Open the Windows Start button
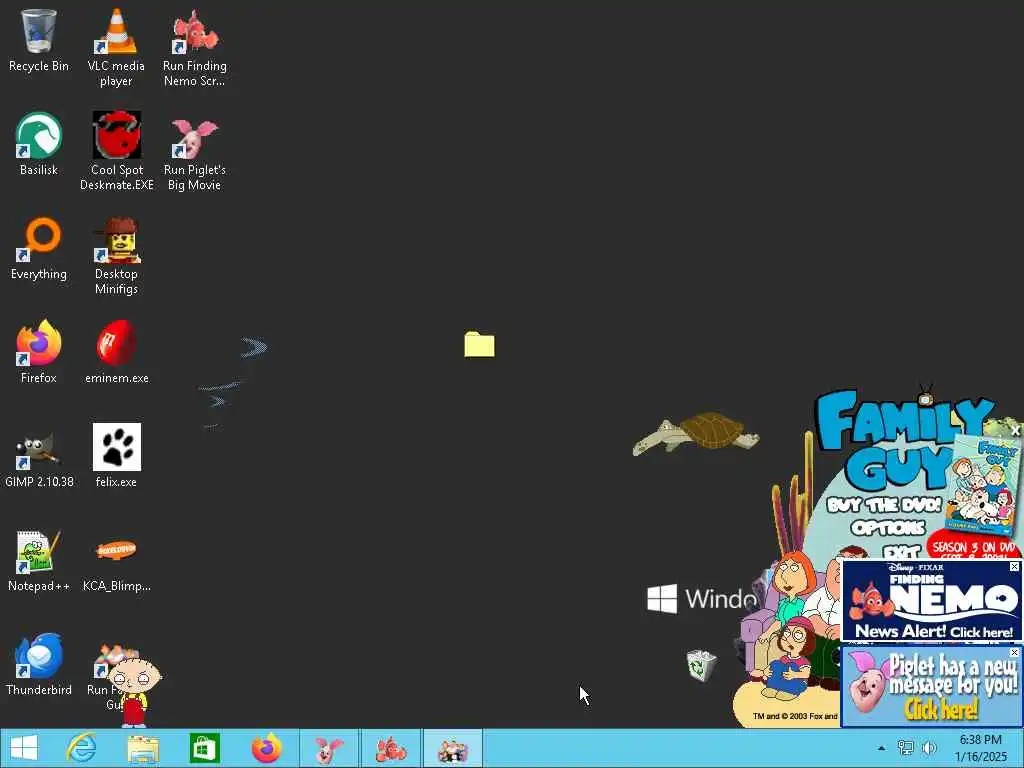The image size is (1024, 768). coord(24,748)
